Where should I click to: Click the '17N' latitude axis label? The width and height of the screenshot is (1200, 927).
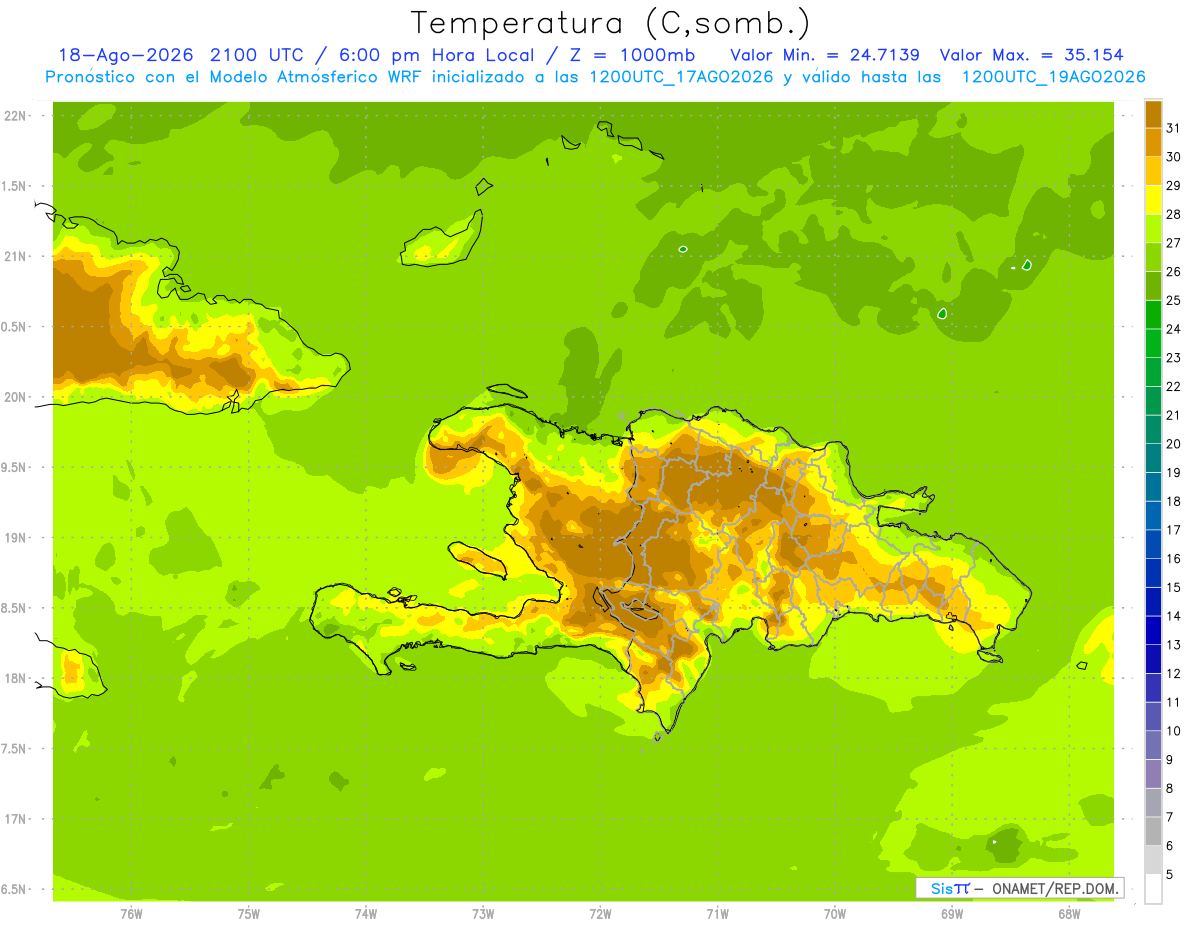[16, 819]
